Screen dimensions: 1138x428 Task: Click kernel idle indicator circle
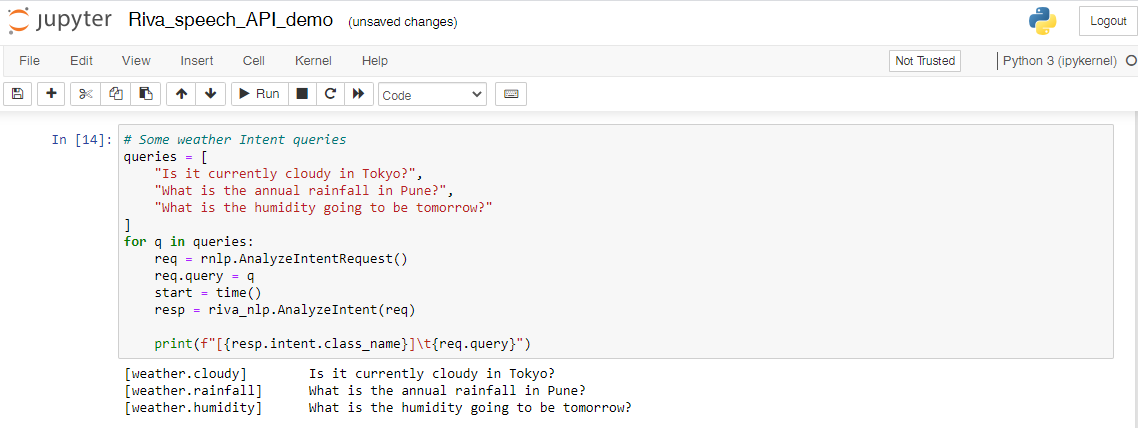1131,62
